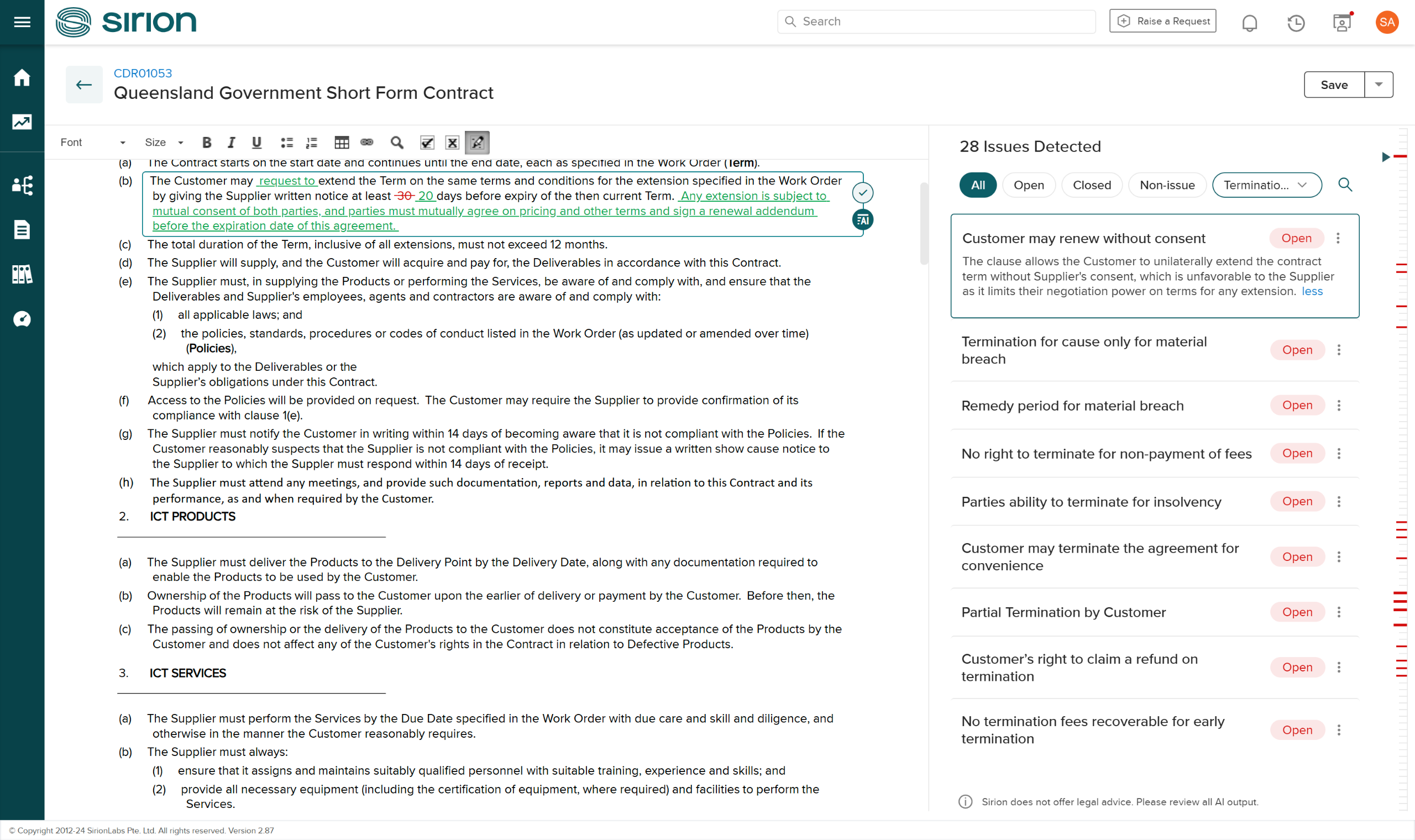Select the Non-issue filter tab
The width and height of the screenshot is (1415, 840).
click(1166, 185)
